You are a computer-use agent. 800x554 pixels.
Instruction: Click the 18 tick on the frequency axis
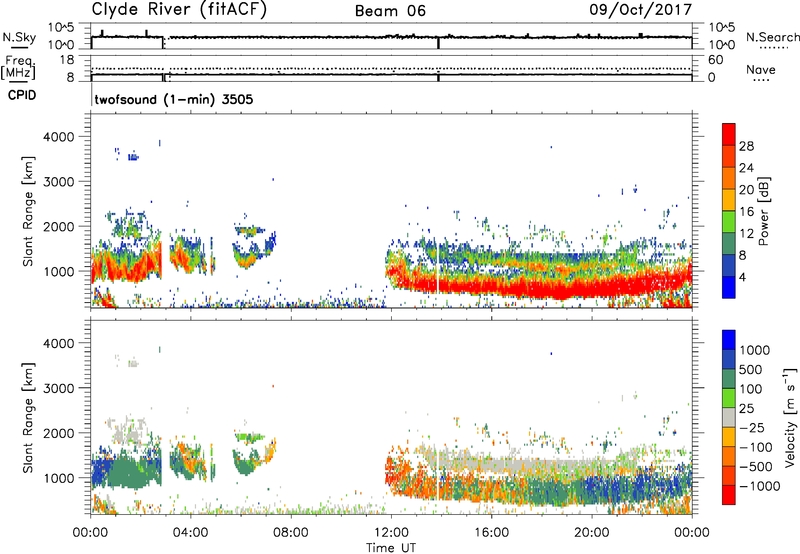pos(67,60)
